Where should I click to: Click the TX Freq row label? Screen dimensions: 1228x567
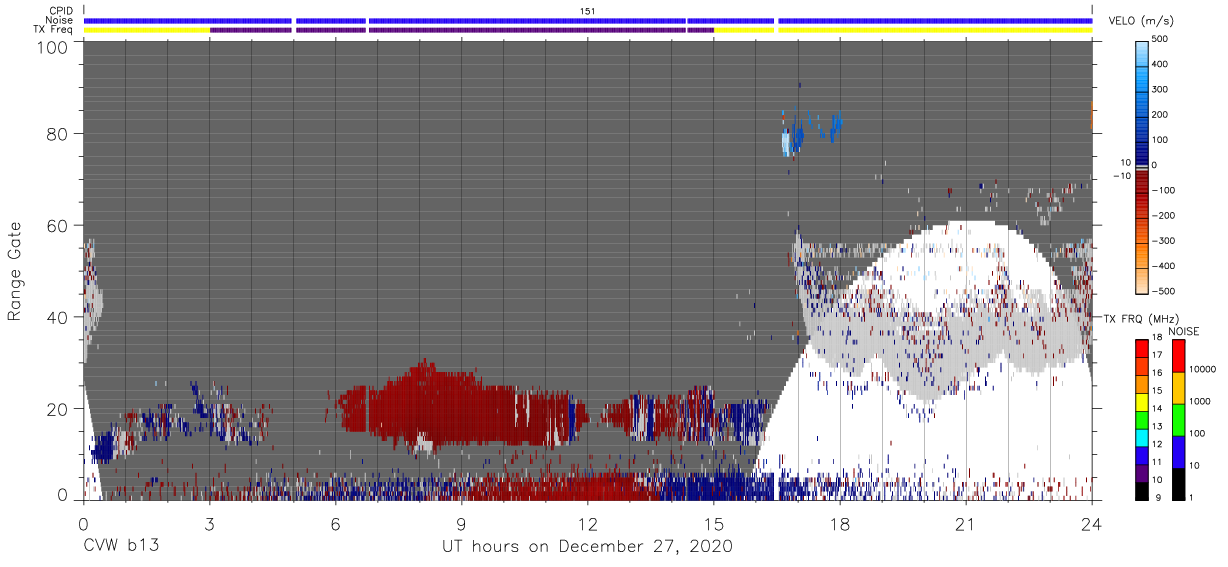pos(51,29)
